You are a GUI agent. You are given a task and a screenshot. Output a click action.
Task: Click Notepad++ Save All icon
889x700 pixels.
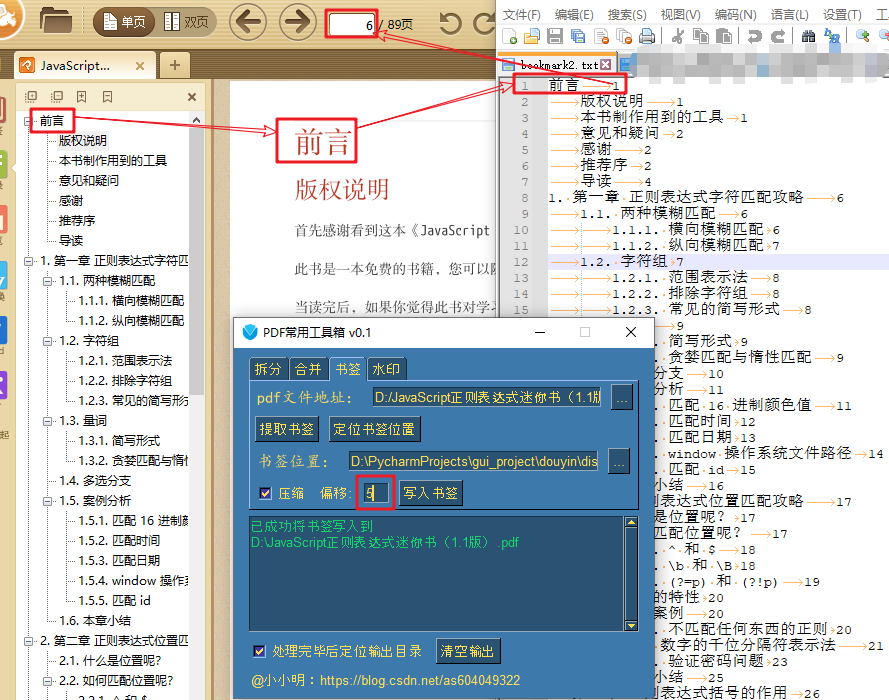(x=578, y=36)
